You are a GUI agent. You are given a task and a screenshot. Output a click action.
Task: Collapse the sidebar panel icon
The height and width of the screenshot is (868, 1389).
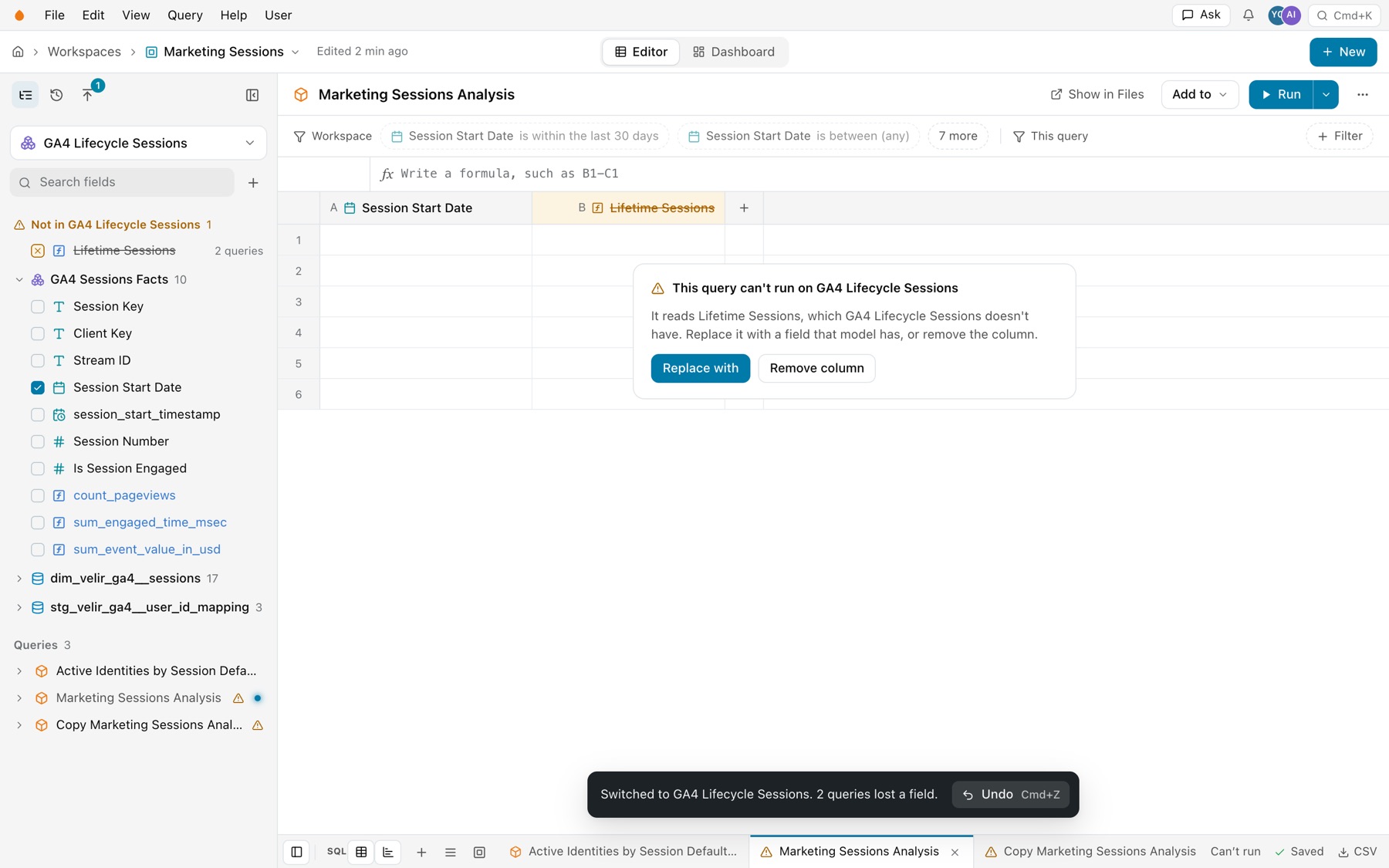(252, 95)
